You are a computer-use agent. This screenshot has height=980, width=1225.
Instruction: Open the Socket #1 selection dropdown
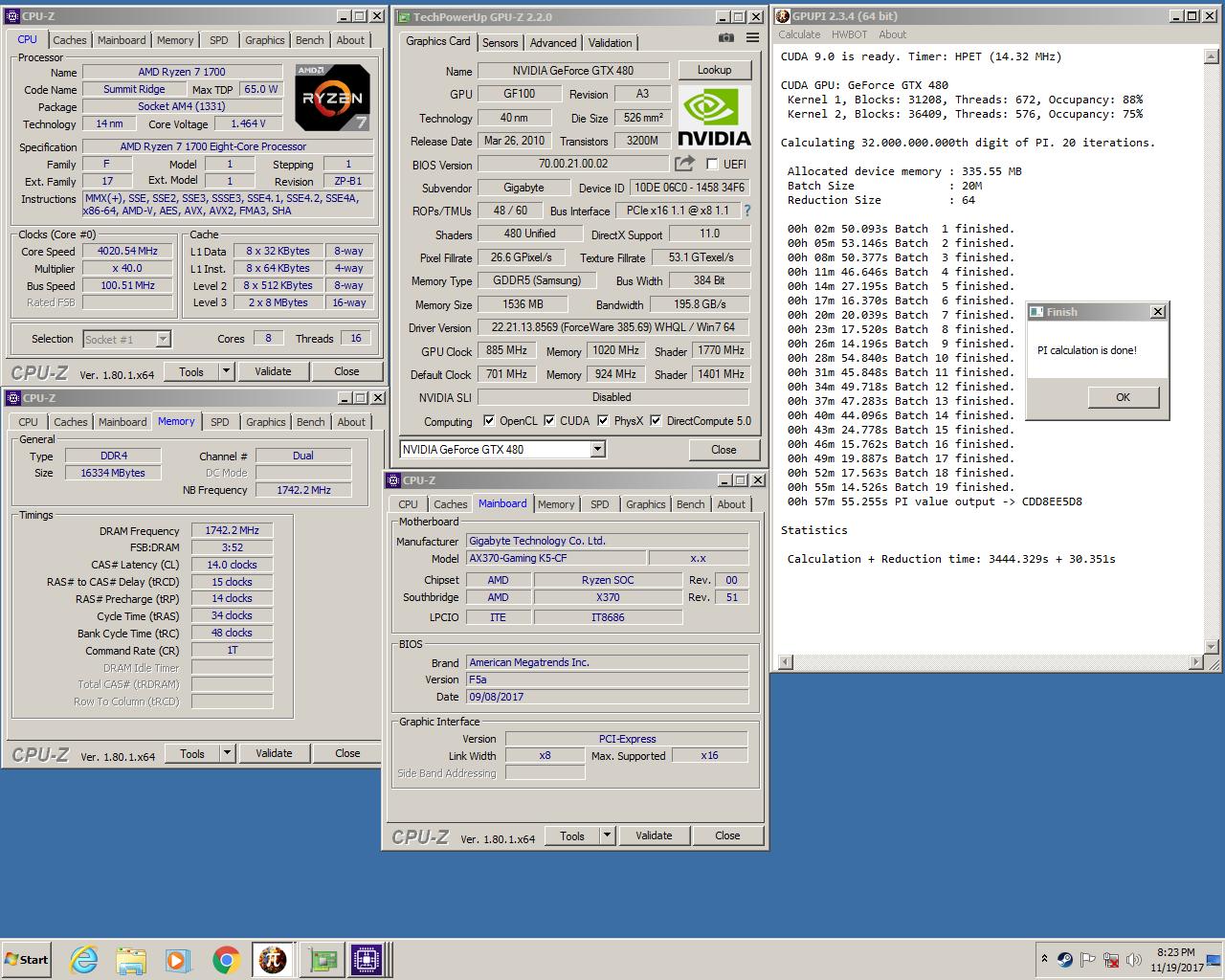pyautogui.click(x=163, y=339)
